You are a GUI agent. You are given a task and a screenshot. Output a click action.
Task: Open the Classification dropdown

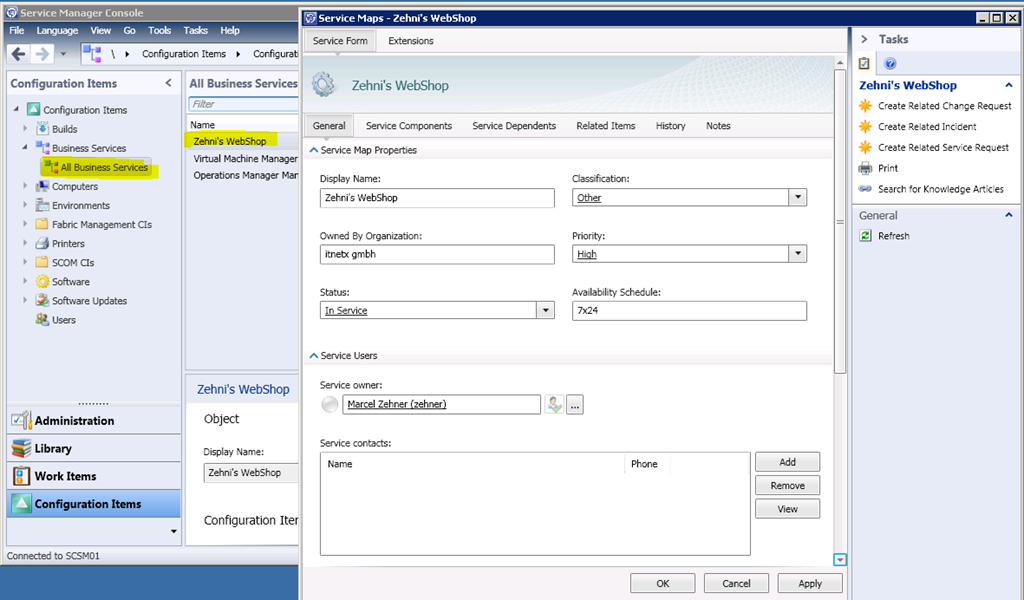[797, 198]
